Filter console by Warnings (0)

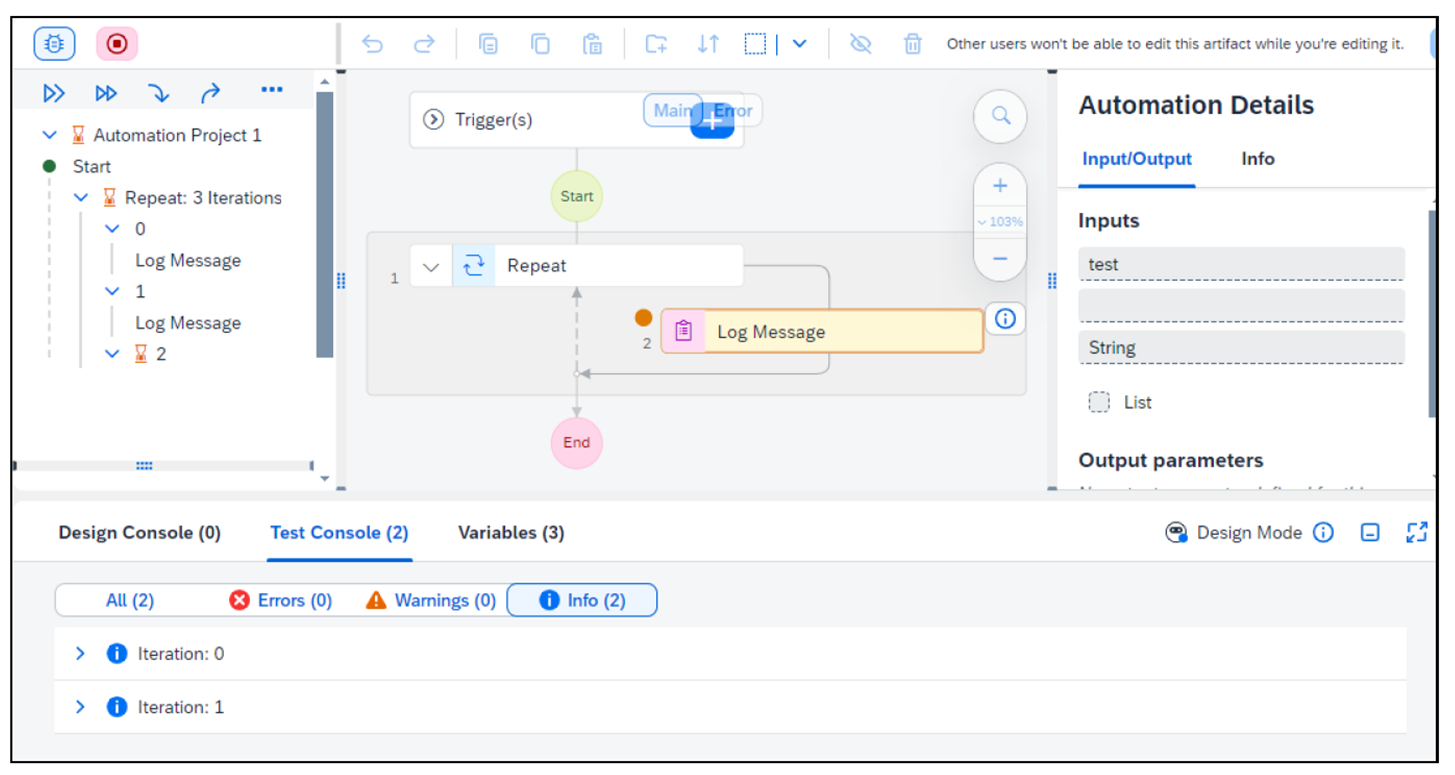pos(432,600)
